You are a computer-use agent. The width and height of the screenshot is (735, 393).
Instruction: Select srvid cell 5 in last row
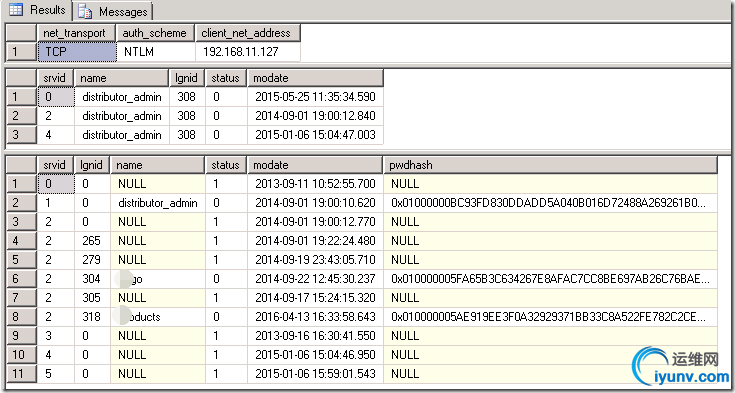55,374
